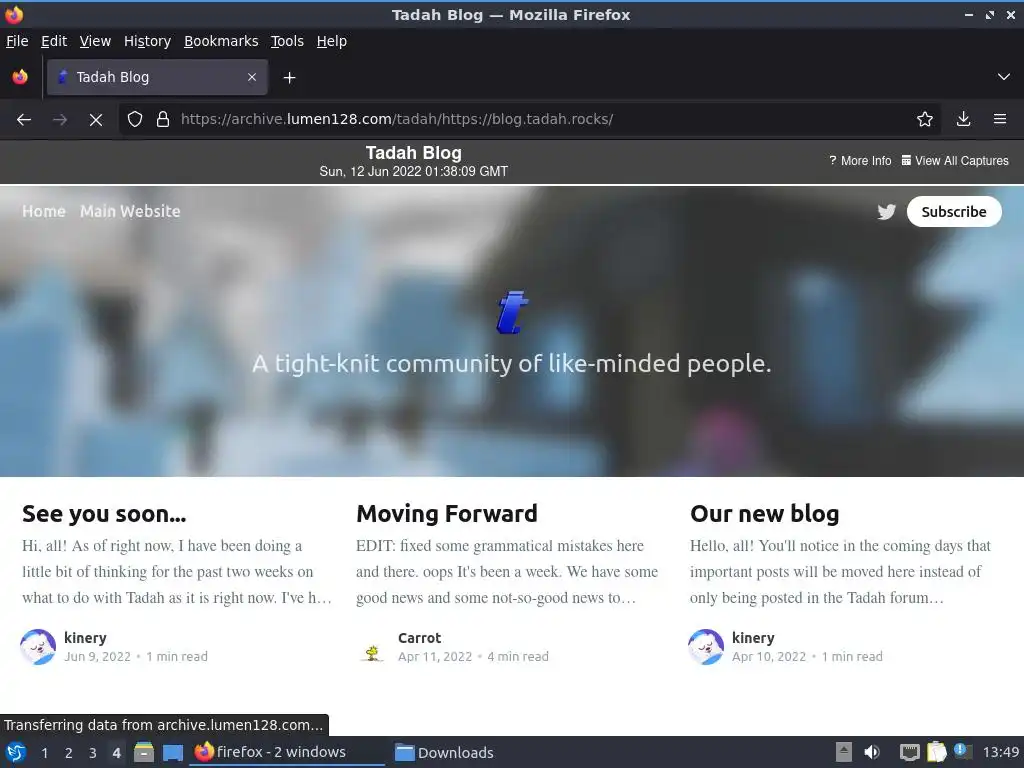Open a new tab with the plus button

tap(289, 78)
